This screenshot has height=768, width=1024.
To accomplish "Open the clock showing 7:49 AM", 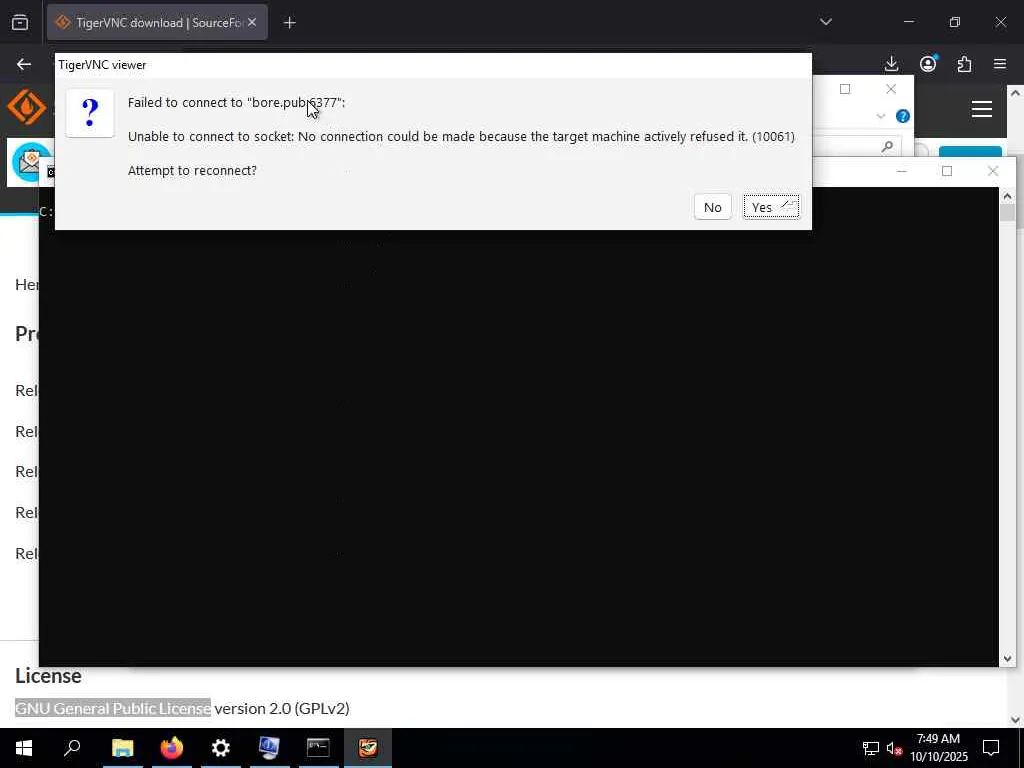I will coord(938,748).
